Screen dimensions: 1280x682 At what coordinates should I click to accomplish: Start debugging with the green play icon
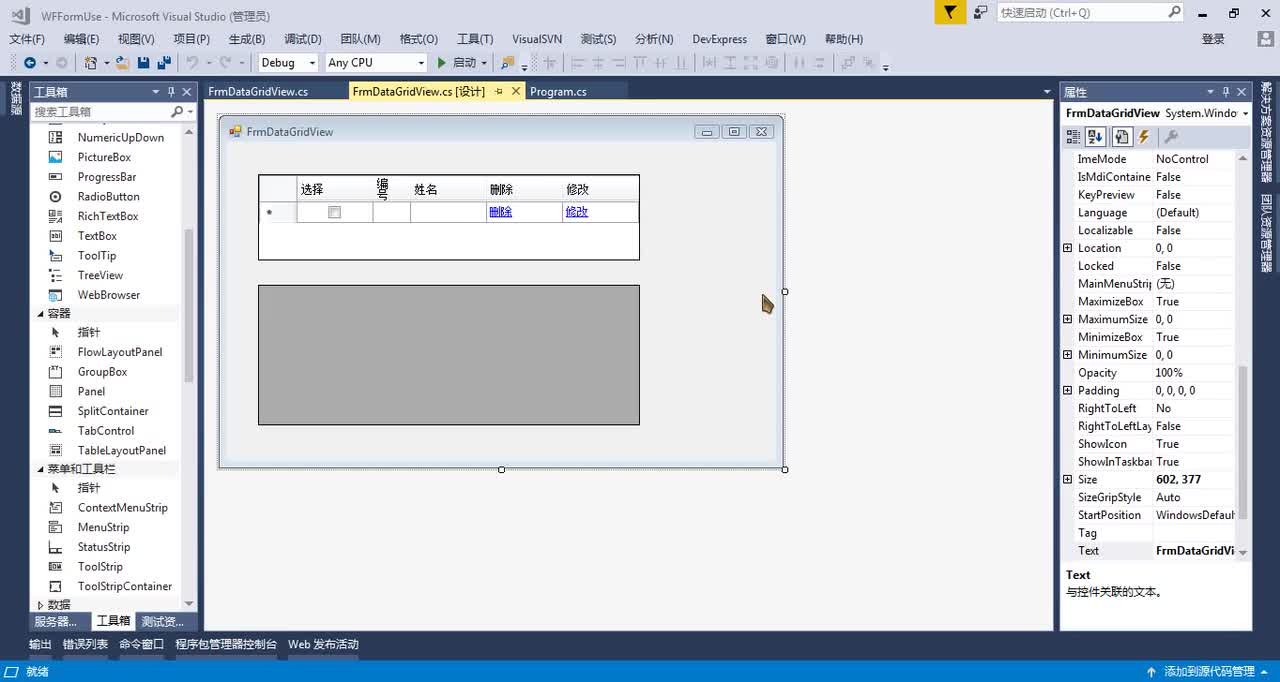442,62
